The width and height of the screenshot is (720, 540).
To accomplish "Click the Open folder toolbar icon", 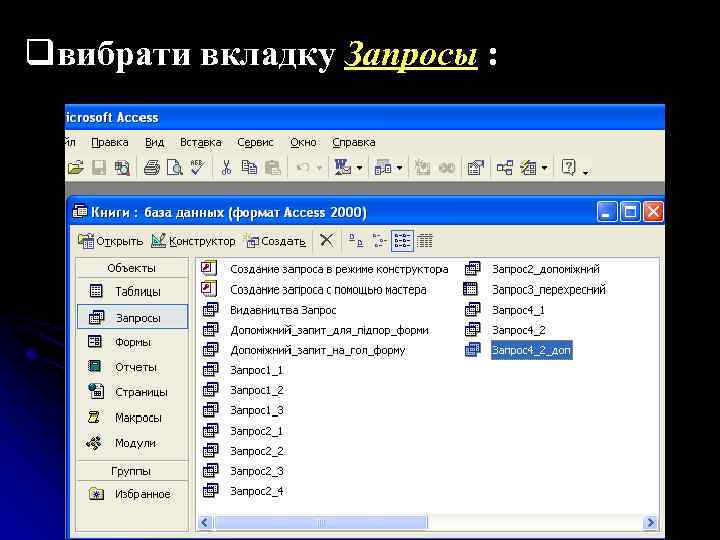I will pyautogui.click(x=75, y=168).
